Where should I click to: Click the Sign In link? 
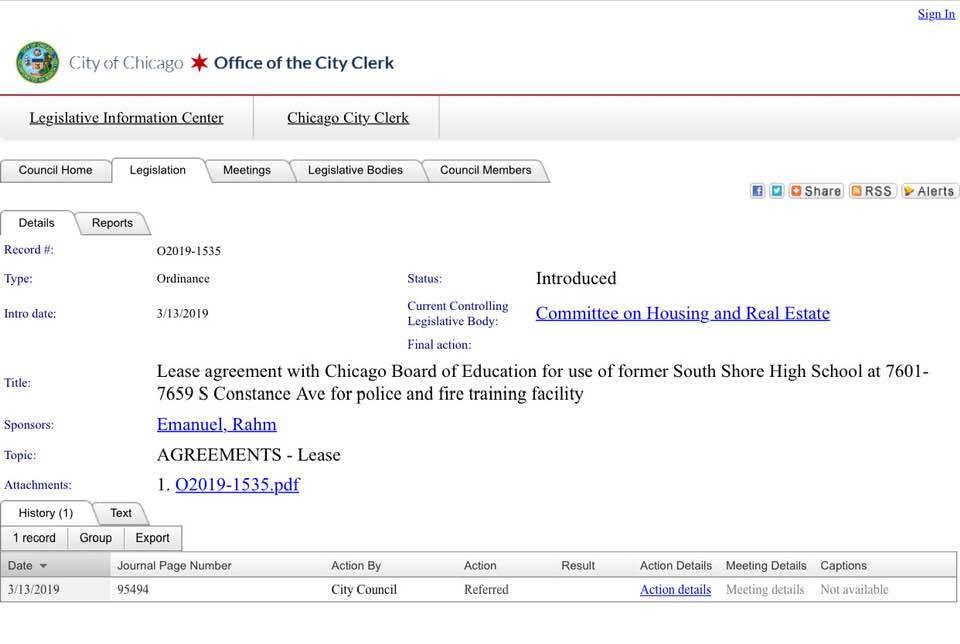coord(936,13)
